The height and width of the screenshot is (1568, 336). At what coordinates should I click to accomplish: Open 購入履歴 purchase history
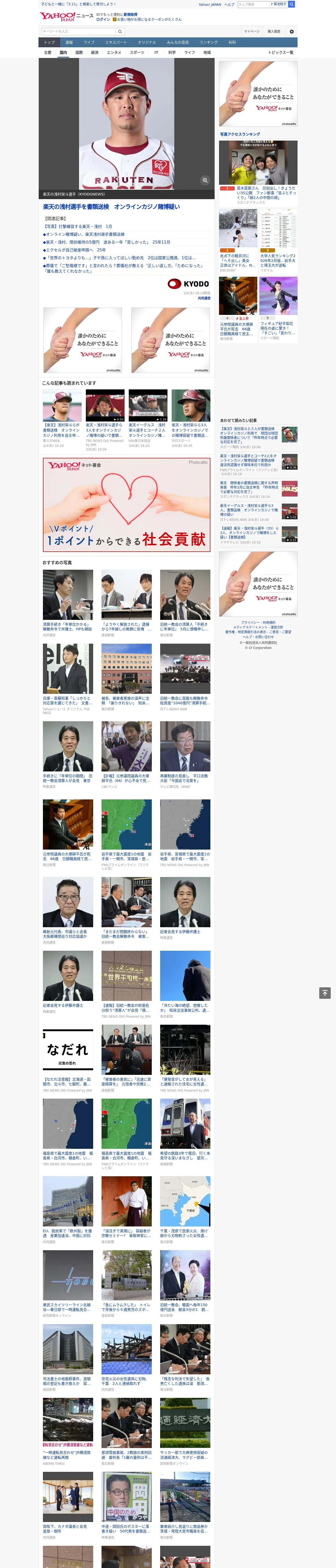click(274, 32)
